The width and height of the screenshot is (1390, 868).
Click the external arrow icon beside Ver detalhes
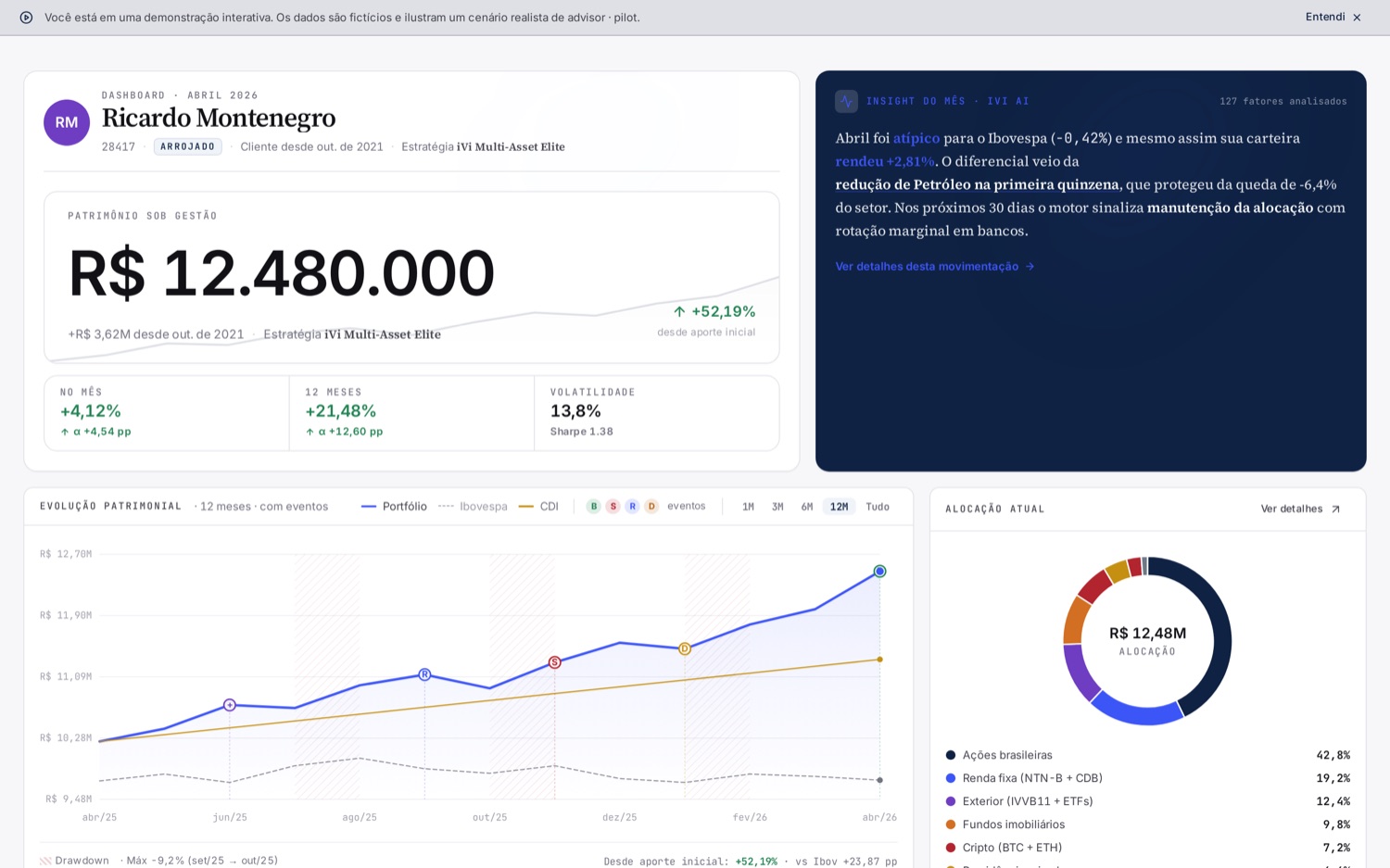[1335, 509]
